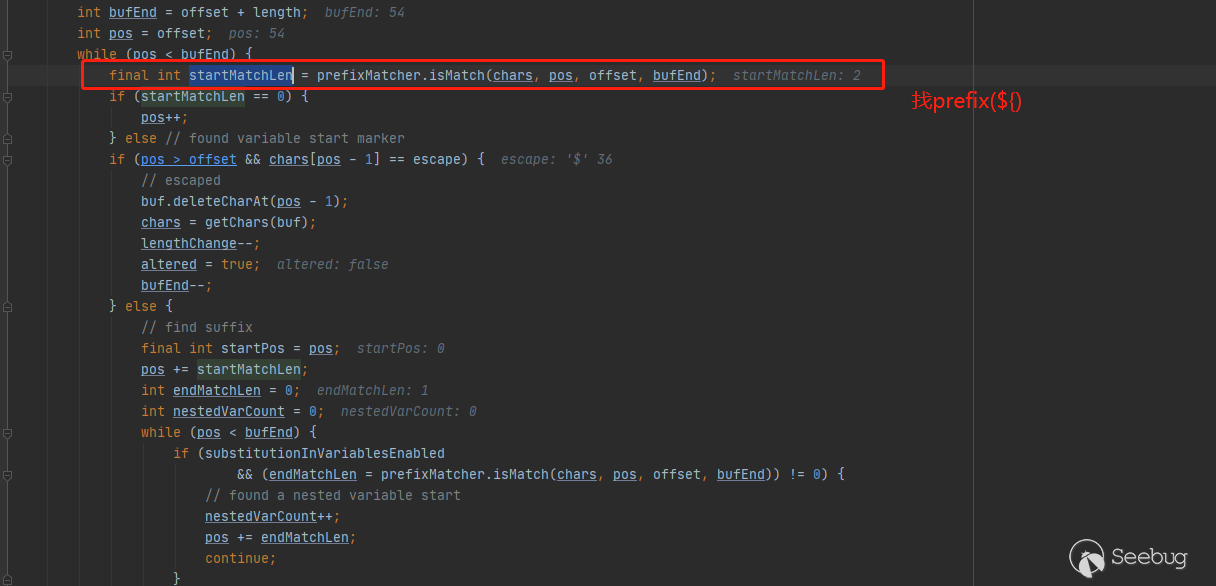Collapse the 'while (pos < bufEnd)' outer loop fold
Image resolution: width=1216 pixels, height=586 pixels.
pyautogui.click(x=7, y=54)
